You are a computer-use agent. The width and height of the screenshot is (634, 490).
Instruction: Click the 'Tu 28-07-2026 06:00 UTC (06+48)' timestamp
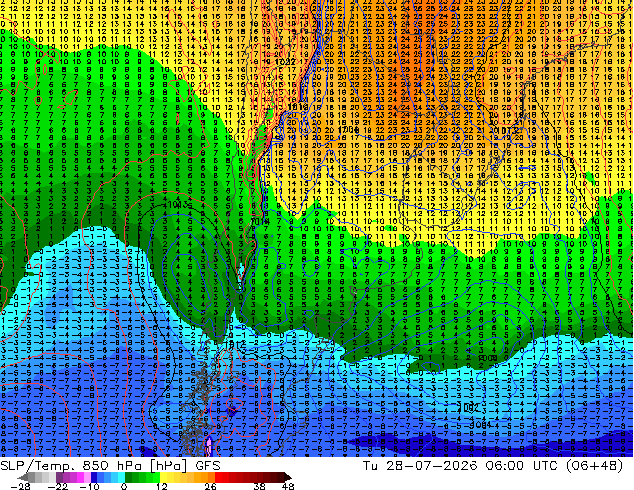click(x=493, y=466)
